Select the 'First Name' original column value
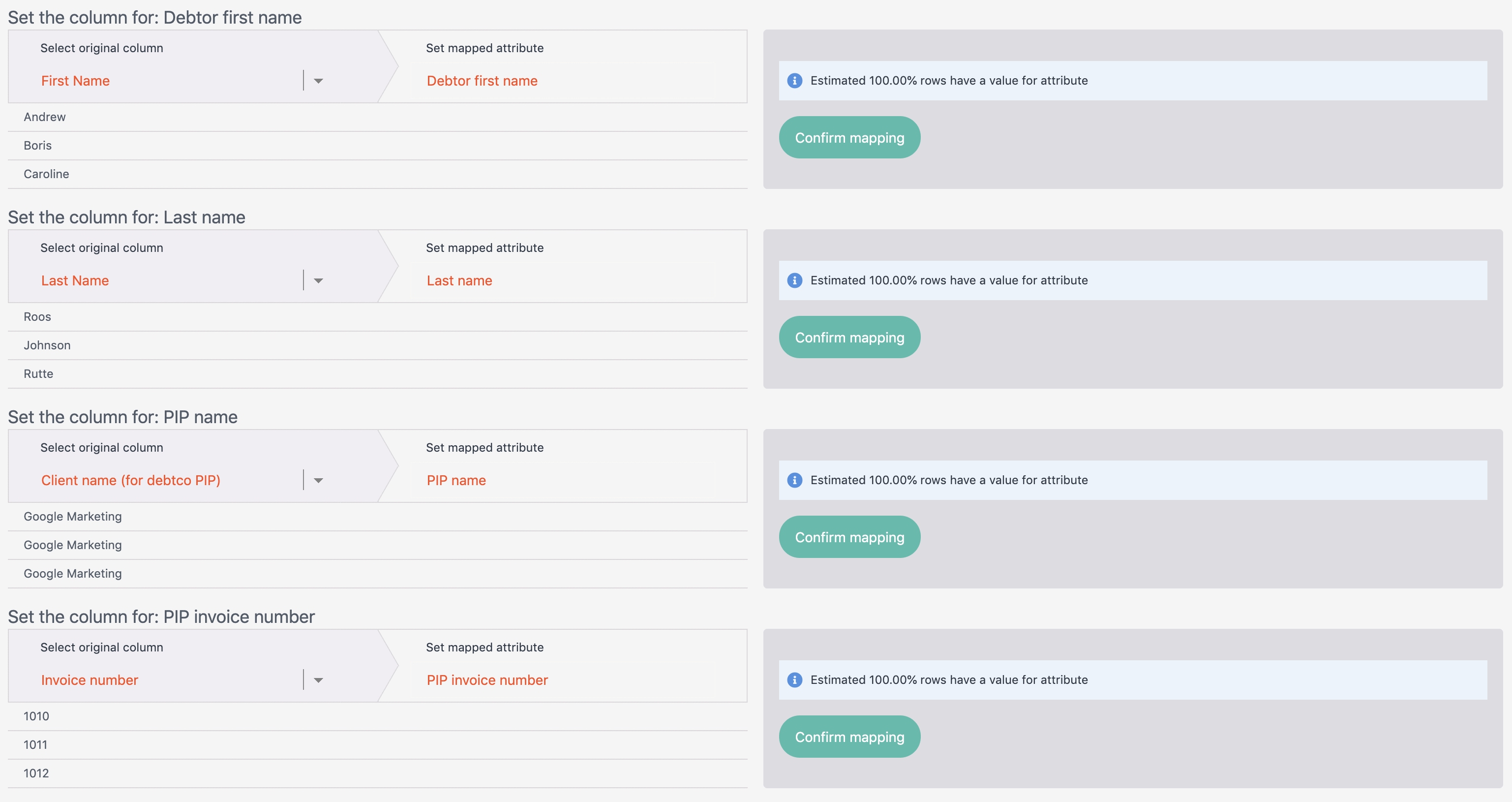The height and width of the screenshot is (802, 1512). click(x=75, y=80)
